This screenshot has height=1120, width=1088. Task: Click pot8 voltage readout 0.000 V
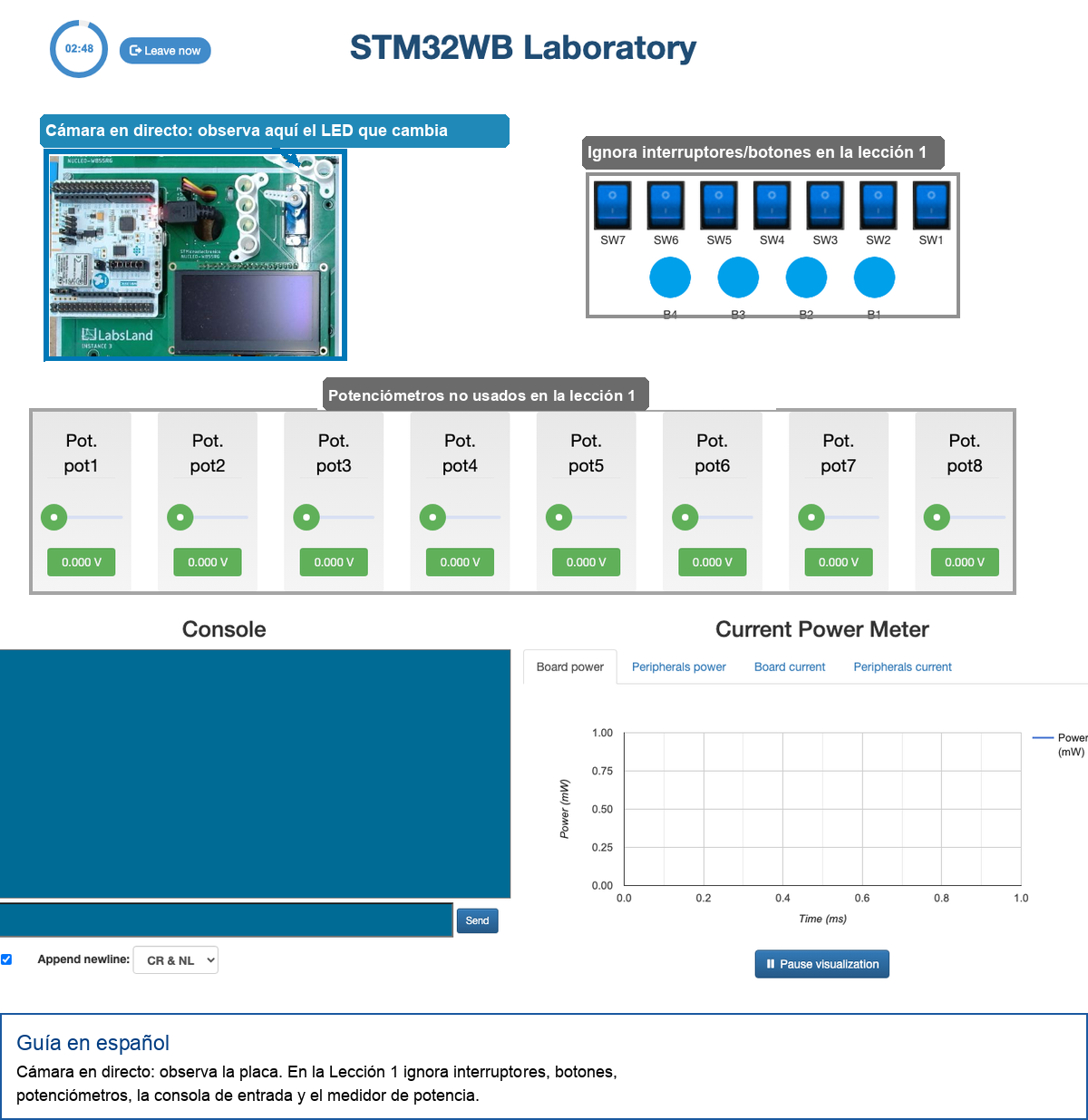coord(964,562)
